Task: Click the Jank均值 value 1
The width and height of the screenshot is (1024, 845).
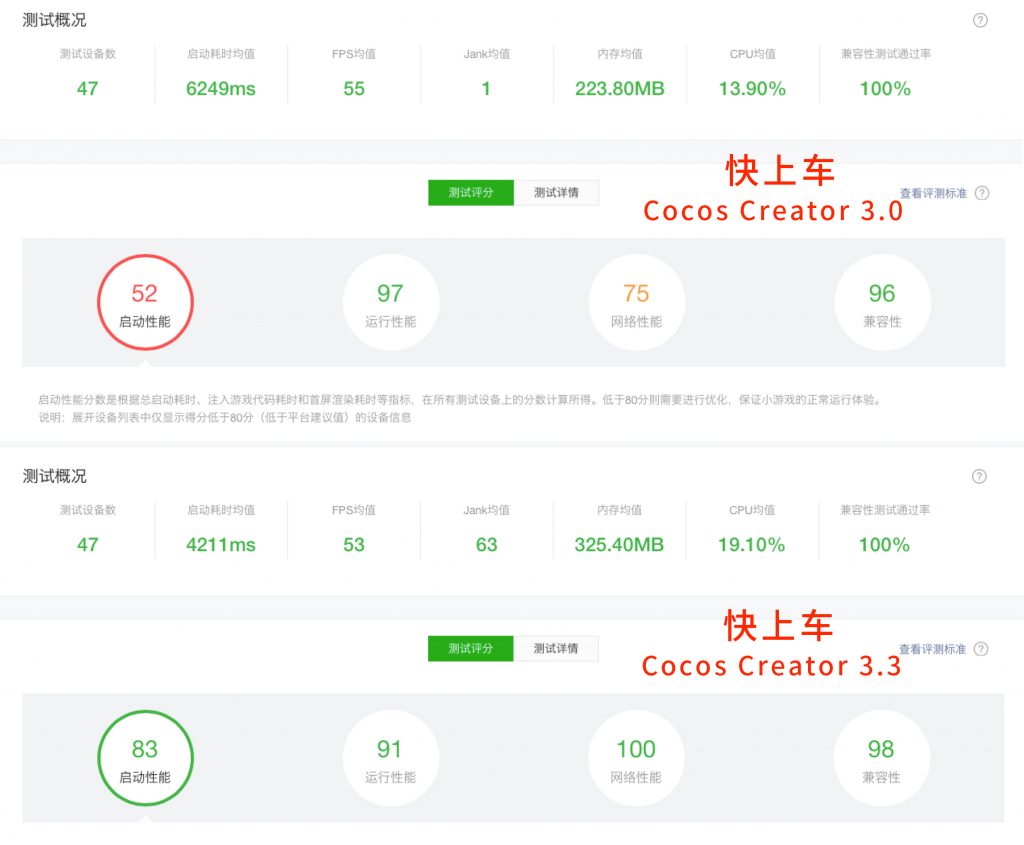Action: point(486,89)
